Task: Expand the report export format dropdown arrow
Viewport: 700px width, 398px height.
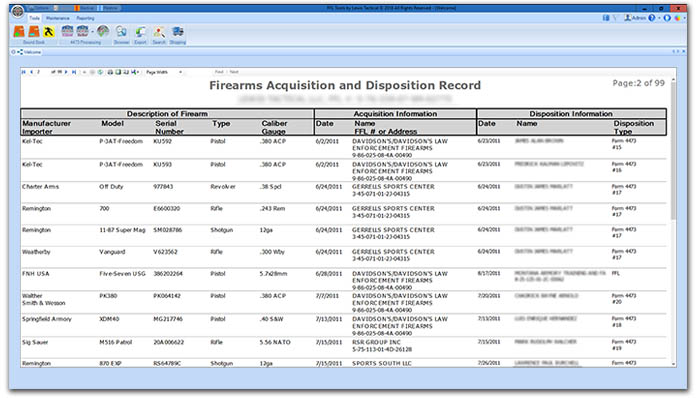Action: (x=138, y=72)
